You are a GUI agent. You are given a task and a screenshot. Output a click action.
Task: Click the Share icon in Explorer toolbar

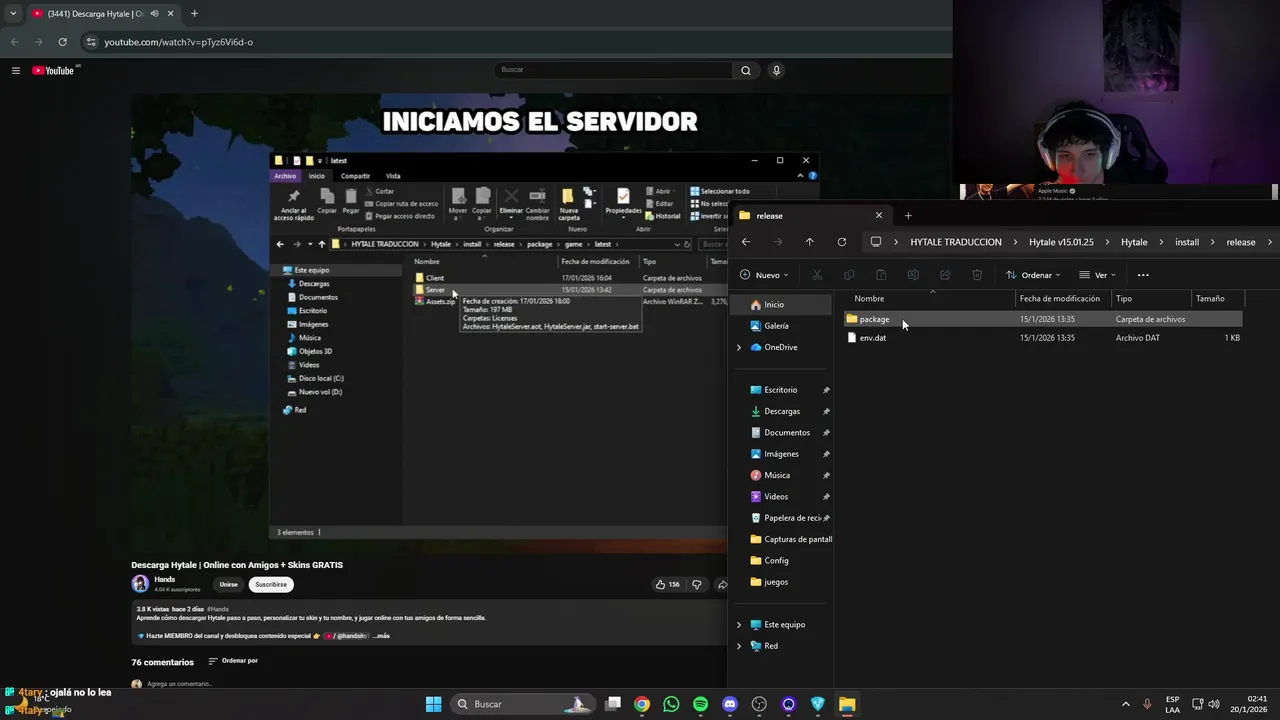(x=945, y=275)
